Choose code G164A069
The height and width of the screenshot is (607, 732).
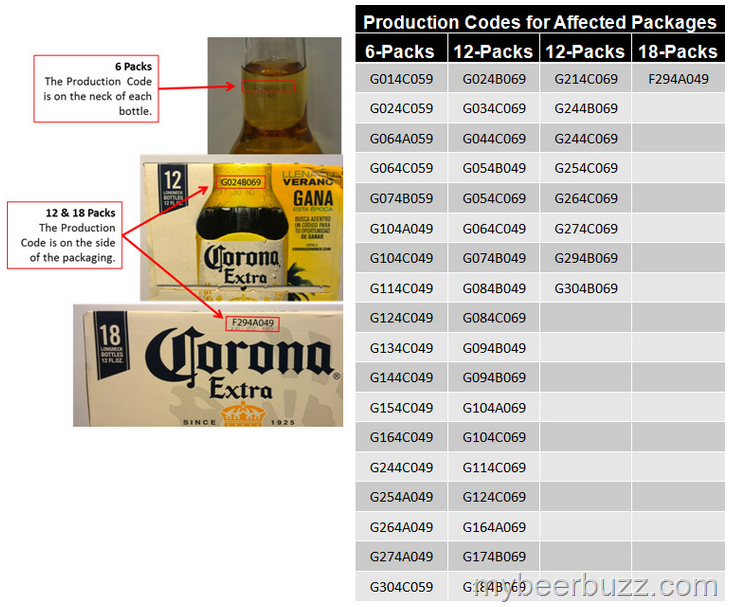494,528
